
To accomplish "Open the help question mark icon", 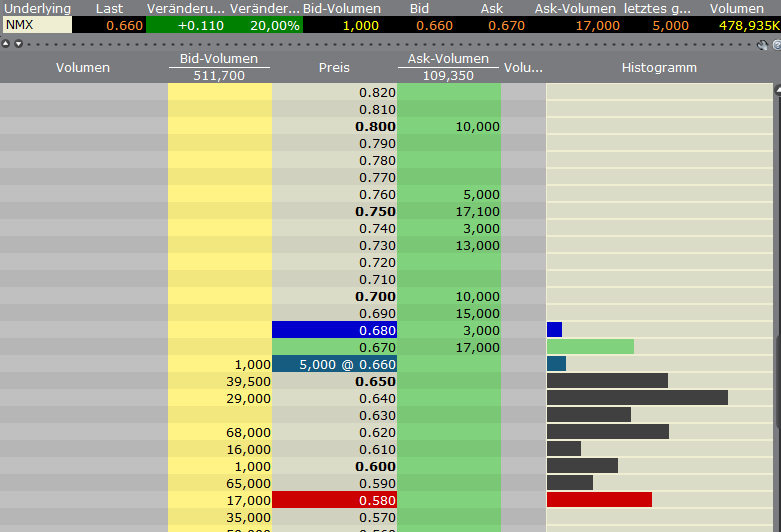I will [x=776, y=45].
